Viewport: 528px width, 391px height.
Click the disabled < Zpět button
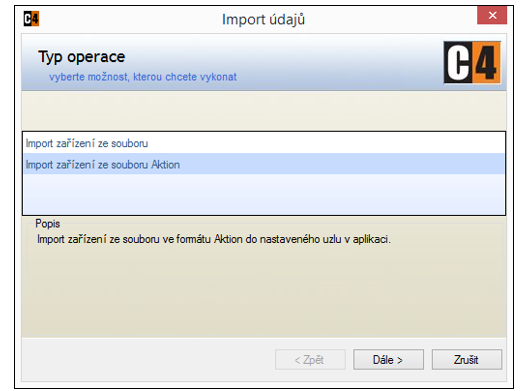(310, 360)
